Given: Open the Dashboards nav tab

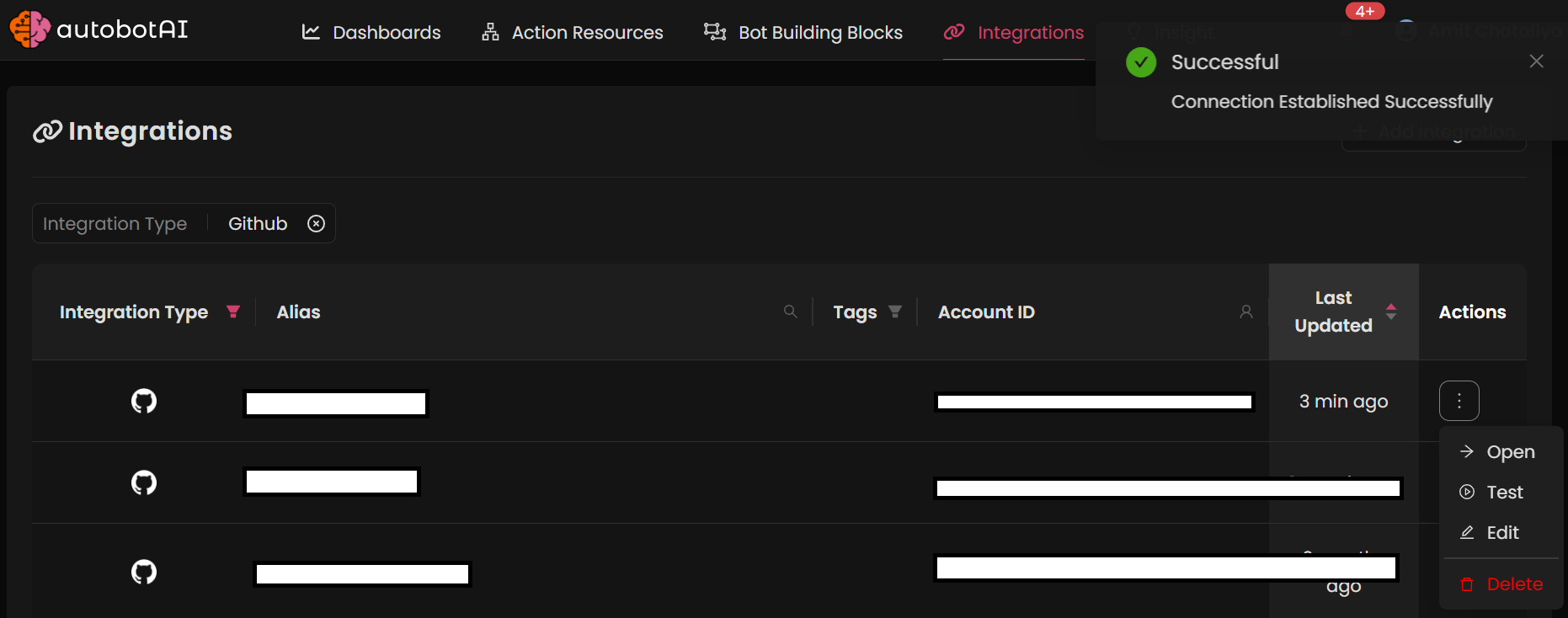Looking at the screenshot, I should [x=371, y=32].
